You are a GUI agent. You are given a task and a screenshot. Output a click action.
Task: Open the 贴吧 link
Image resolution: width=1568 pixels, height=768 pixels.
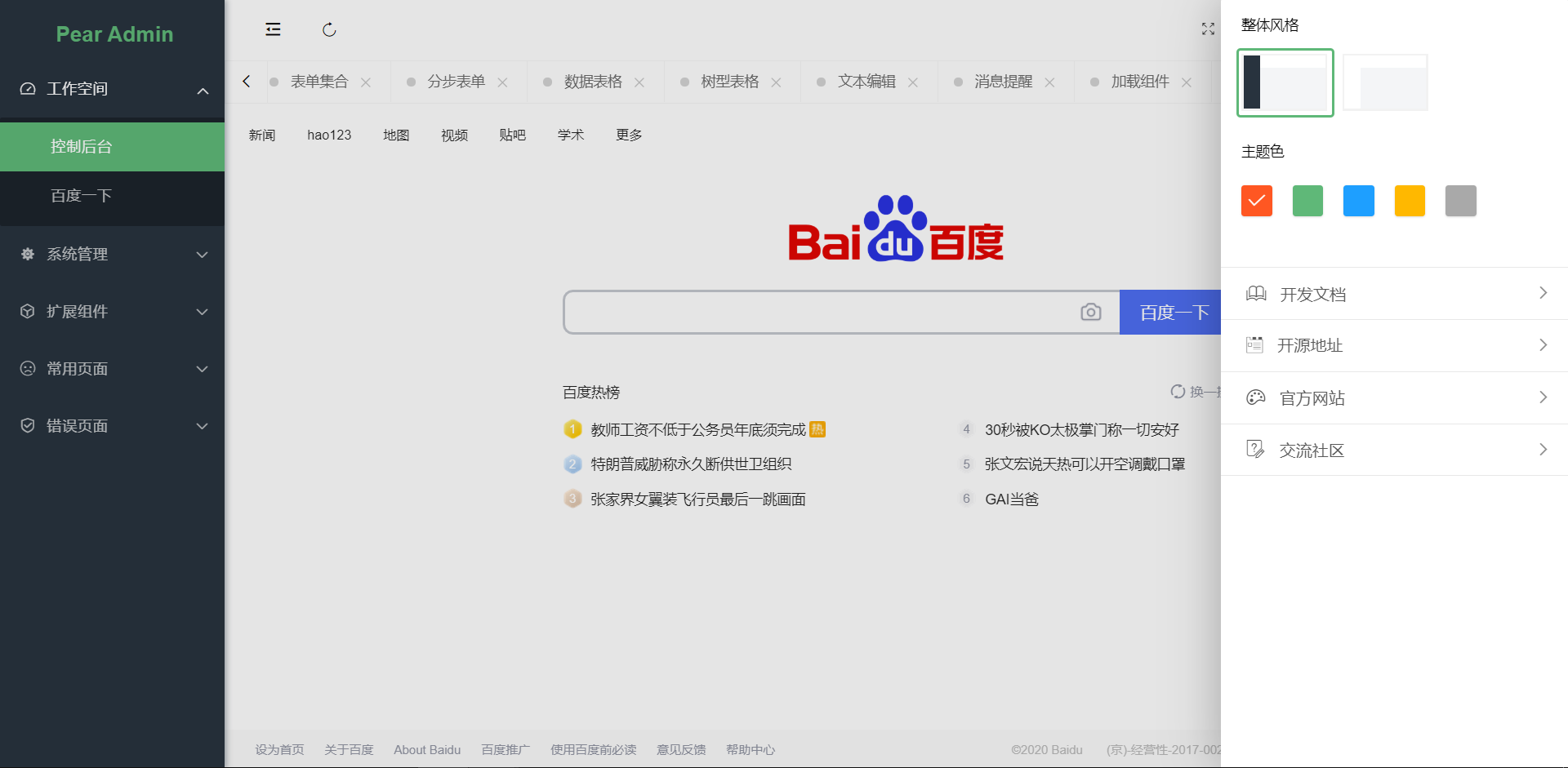tap(512, 135)
